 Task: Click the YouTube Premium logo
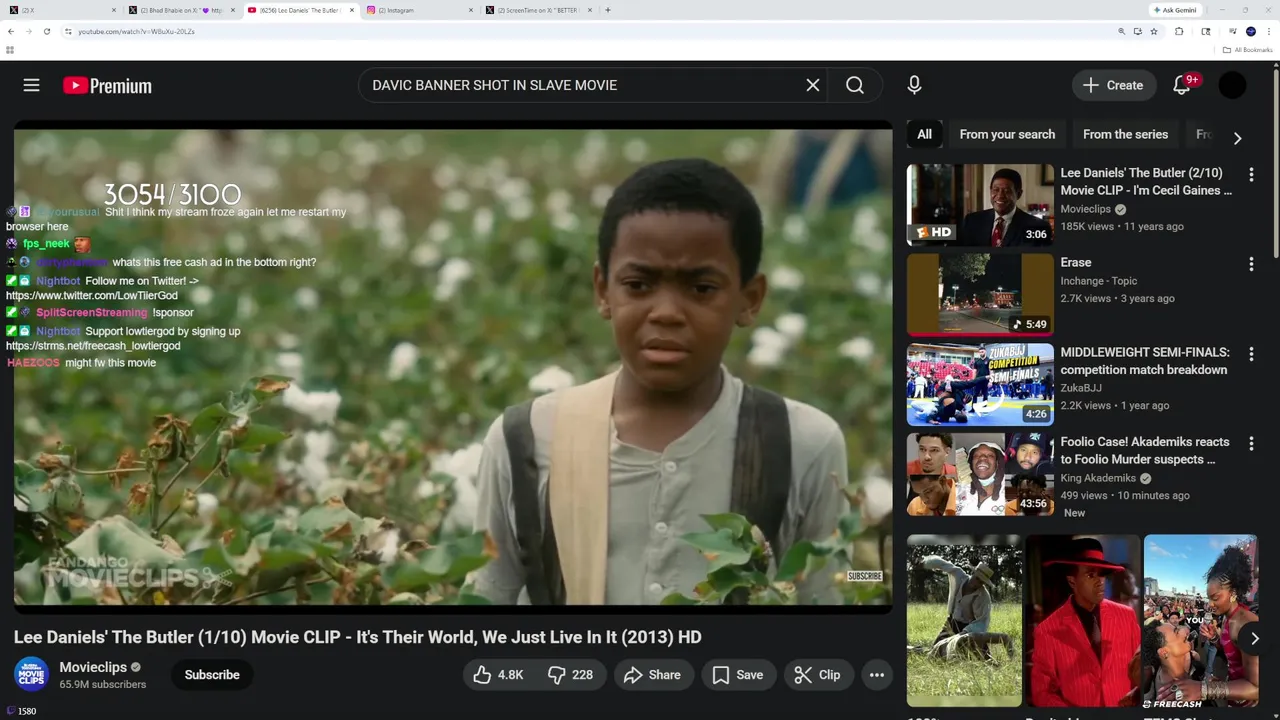pos(107,86)
